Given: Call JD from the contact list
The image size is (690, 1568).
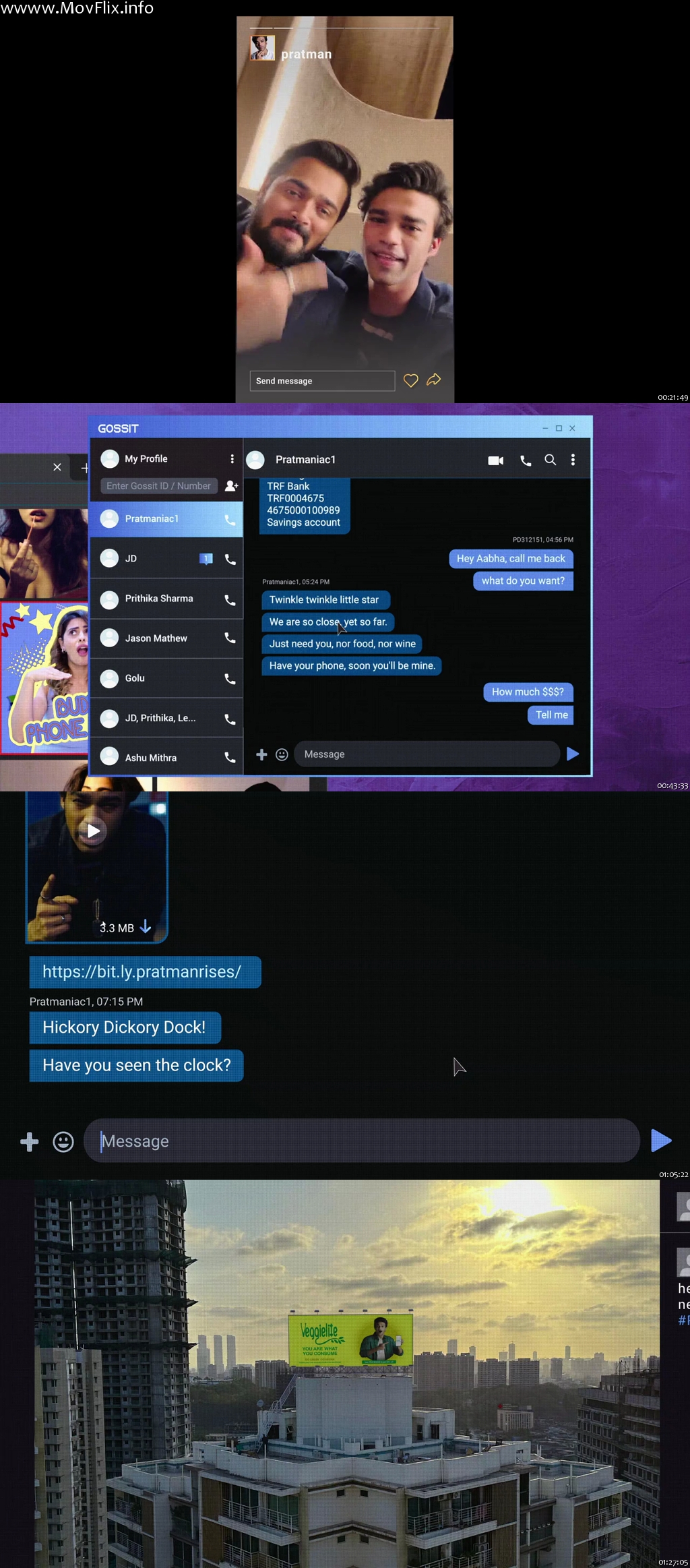Looking at the screenshot, I should click(230, 560).
